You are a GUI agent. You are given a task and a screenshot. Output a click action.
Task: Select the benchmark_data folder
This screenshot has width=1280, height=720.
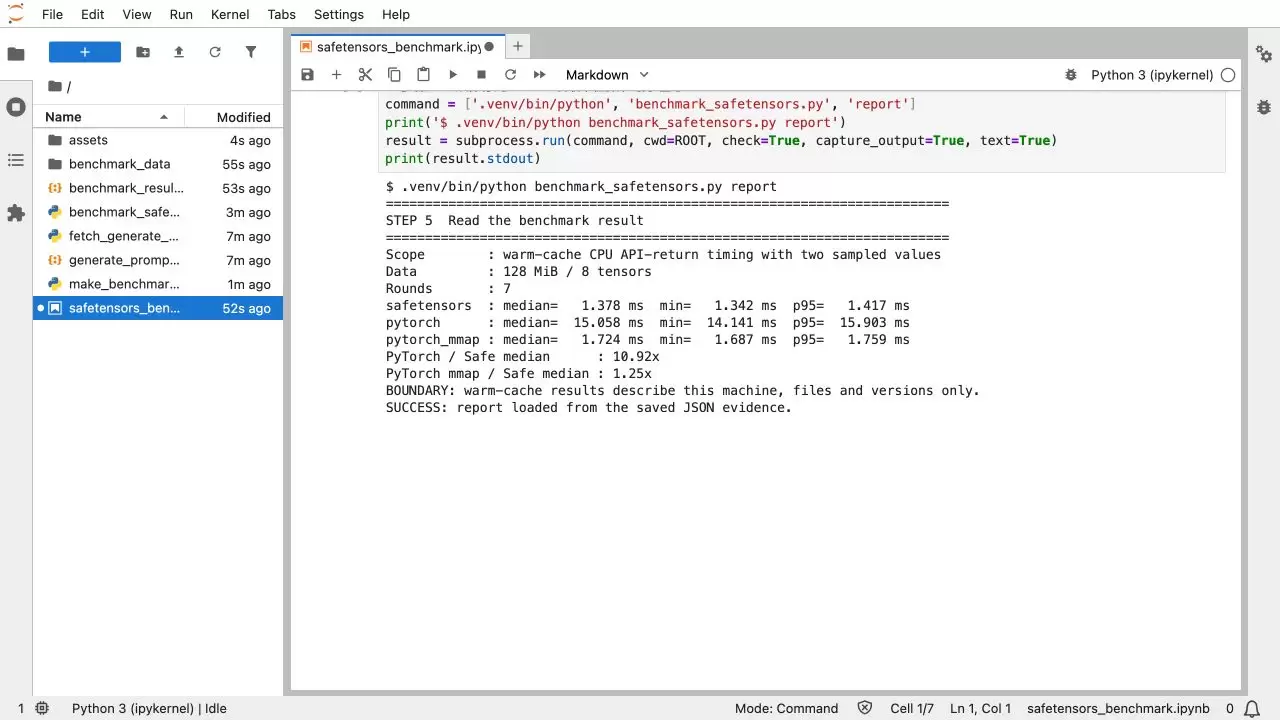[x=158, y=164]
